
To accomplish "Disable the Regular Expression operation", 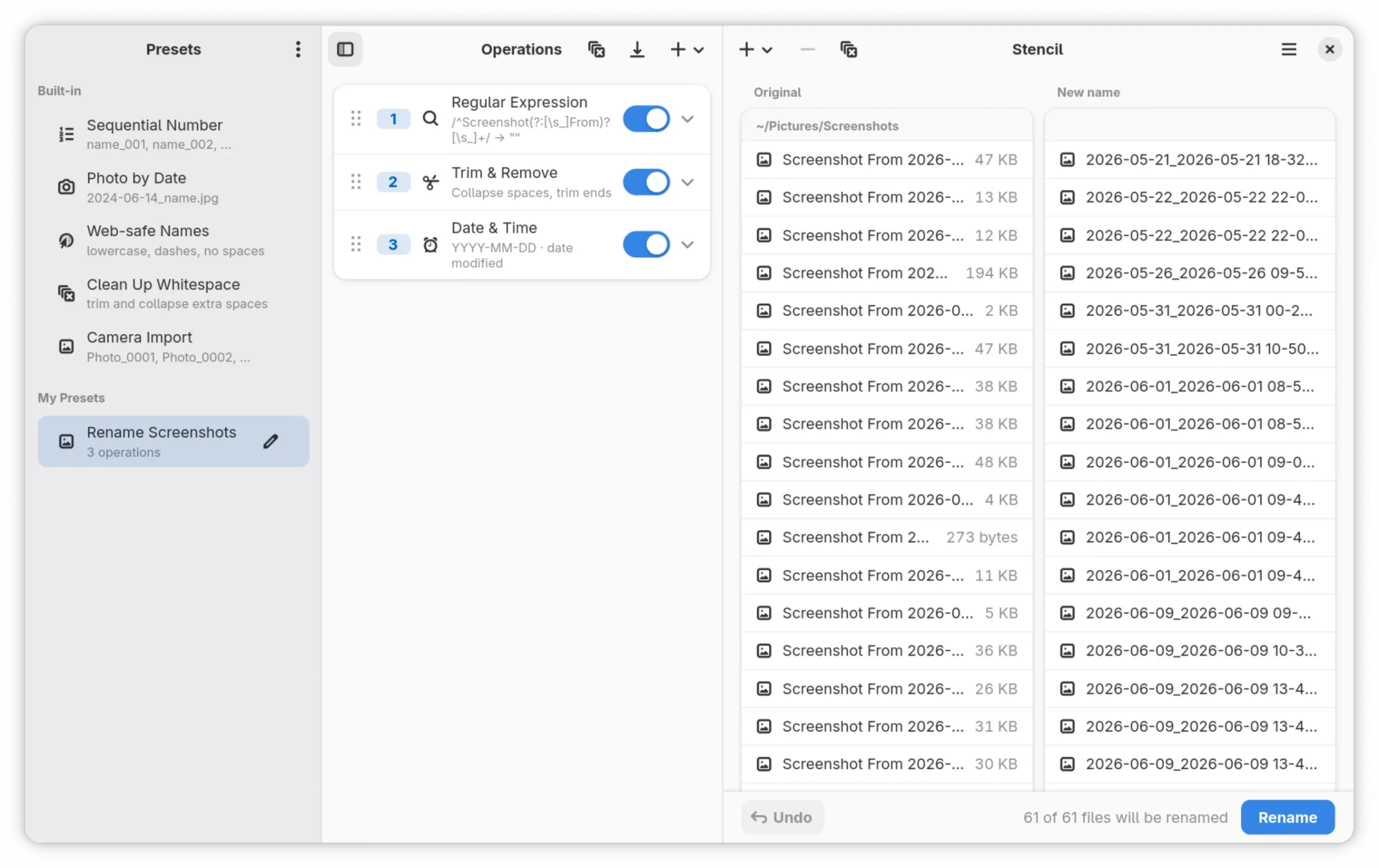I will click(646, 118).
